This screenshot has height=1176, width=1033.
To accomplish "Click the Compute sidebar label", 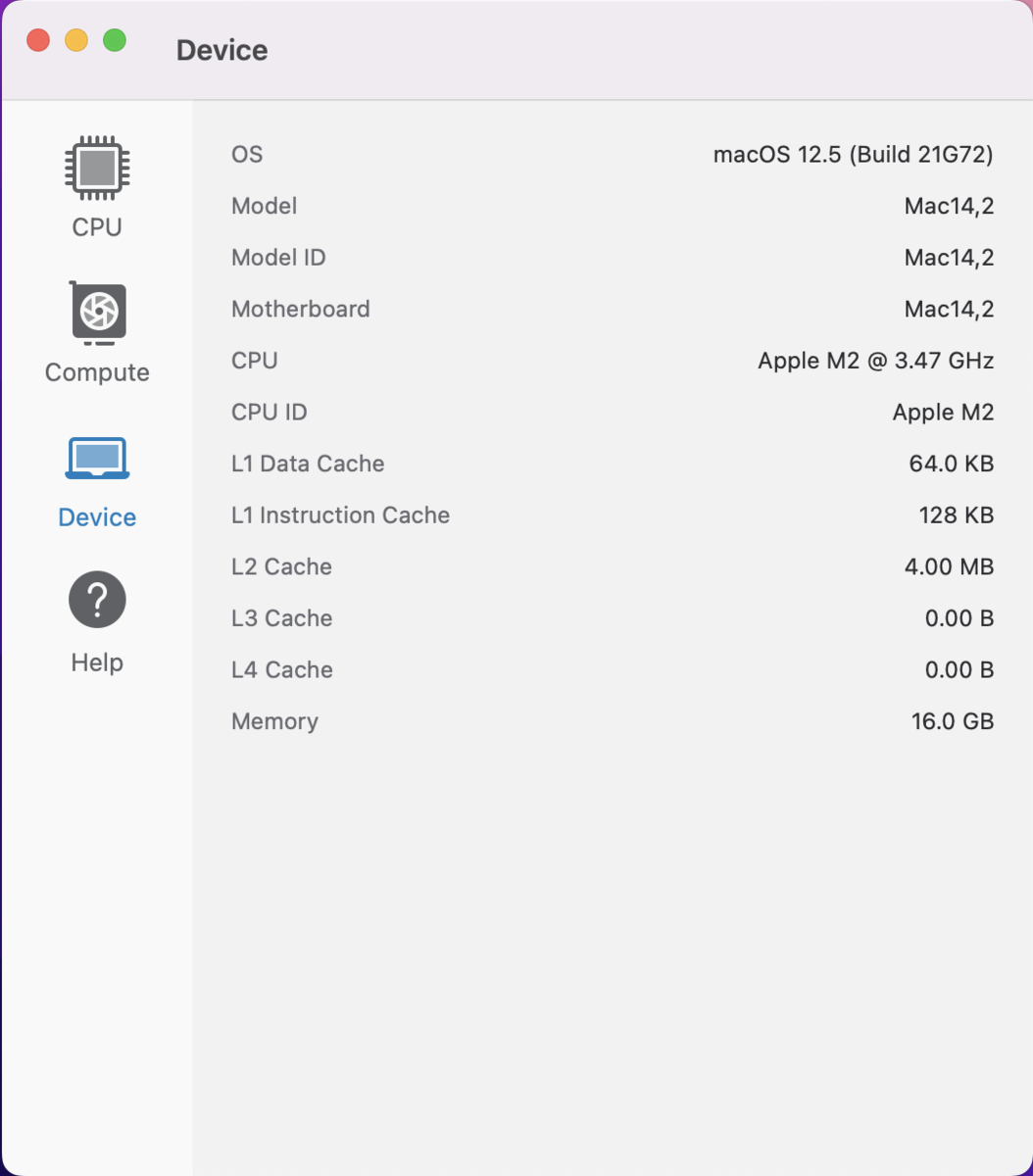I will [x=97, y=372].
